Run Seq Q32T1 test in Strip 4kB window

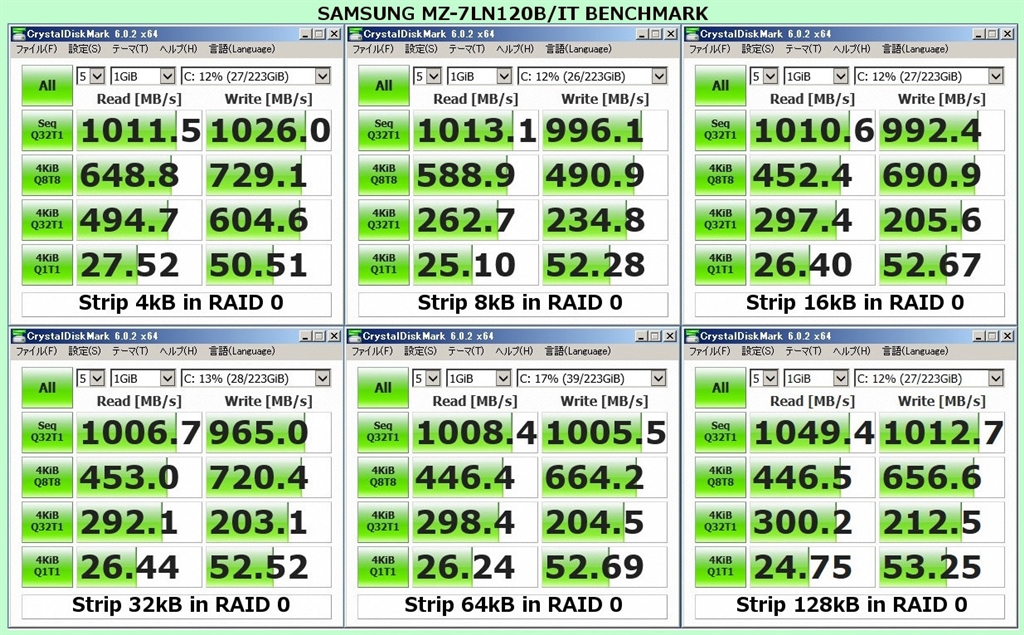(x=47, y=129)
